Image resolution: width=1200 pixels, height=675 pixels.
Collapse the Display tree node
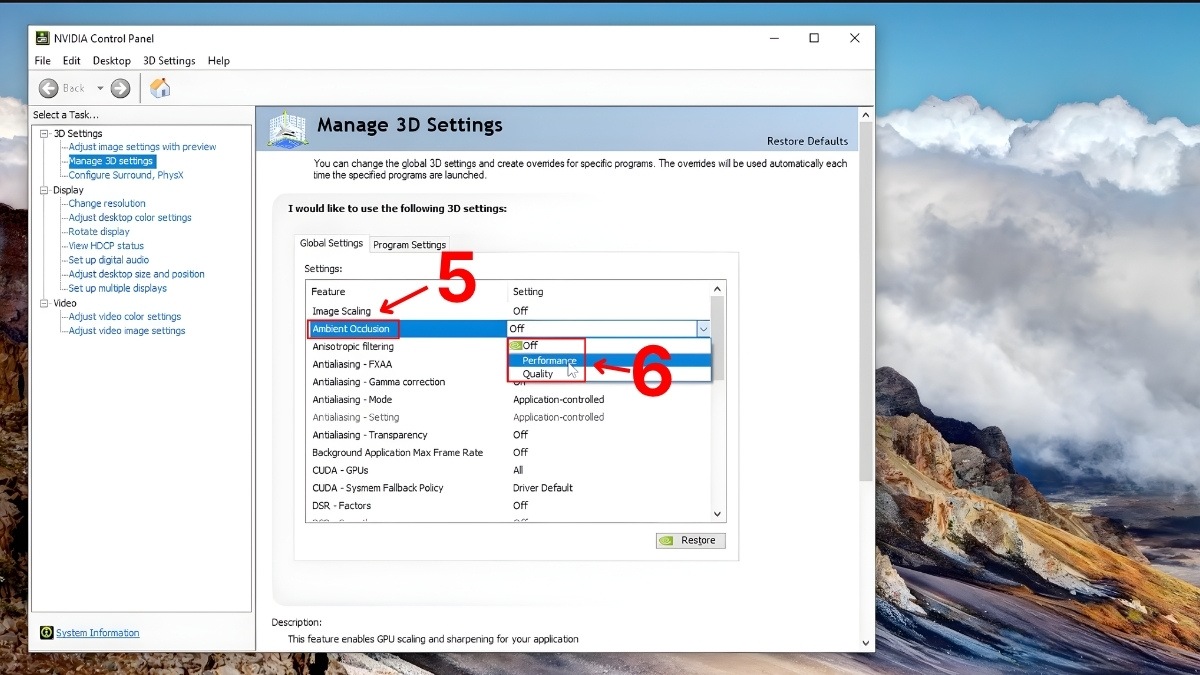tap(44, 190)
